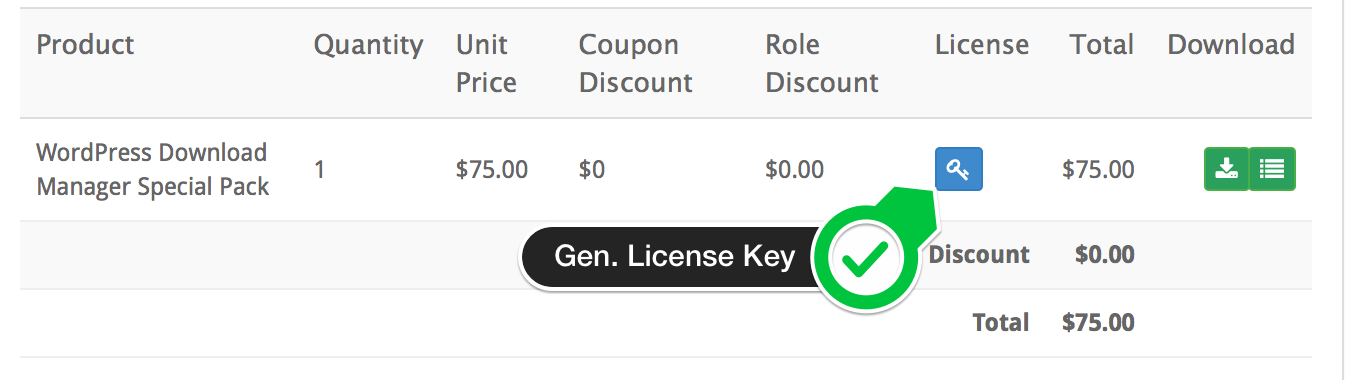Click the Gen. License Key tooltip label
The image size is (1350, 380).
(675, 257)
